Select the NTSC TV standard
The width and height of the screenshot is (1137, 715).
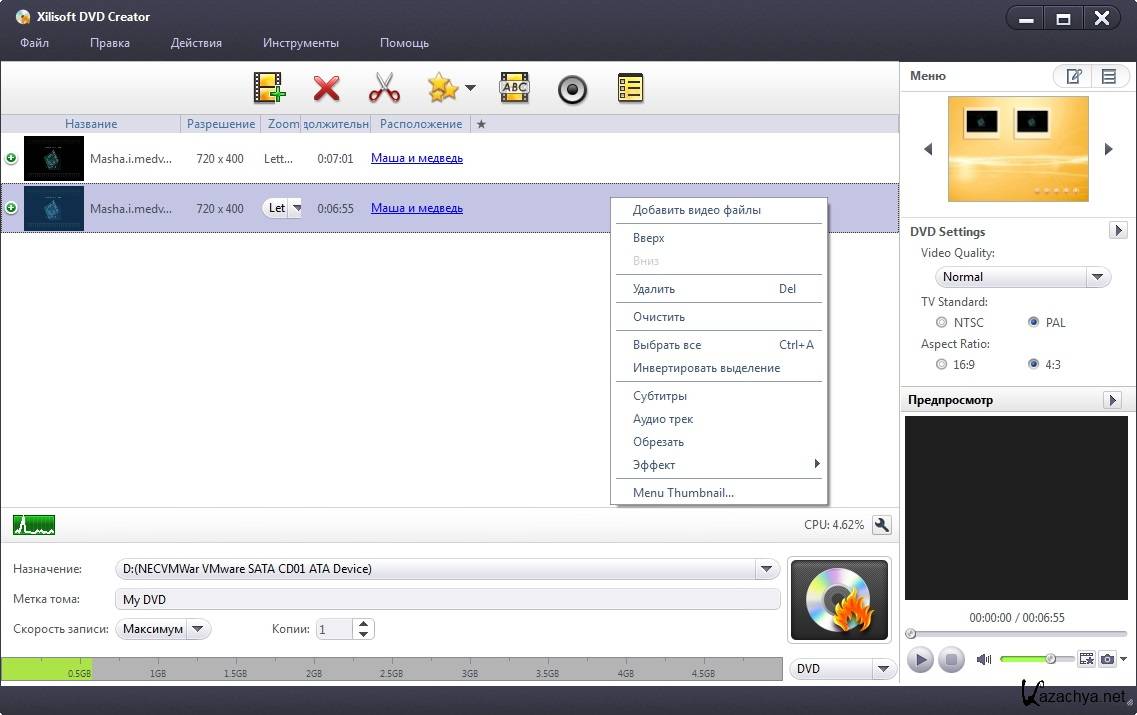941,323
